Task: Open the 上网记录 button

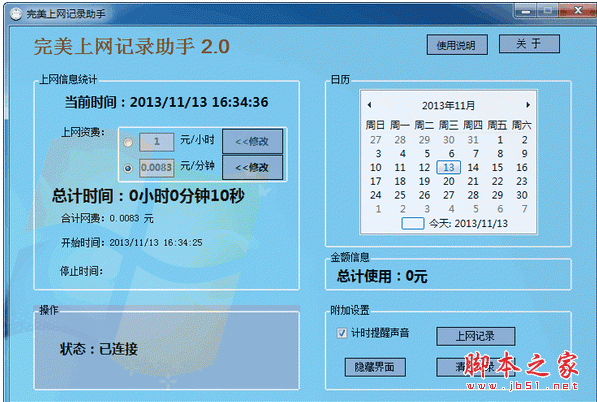Action: pos(476,336)
